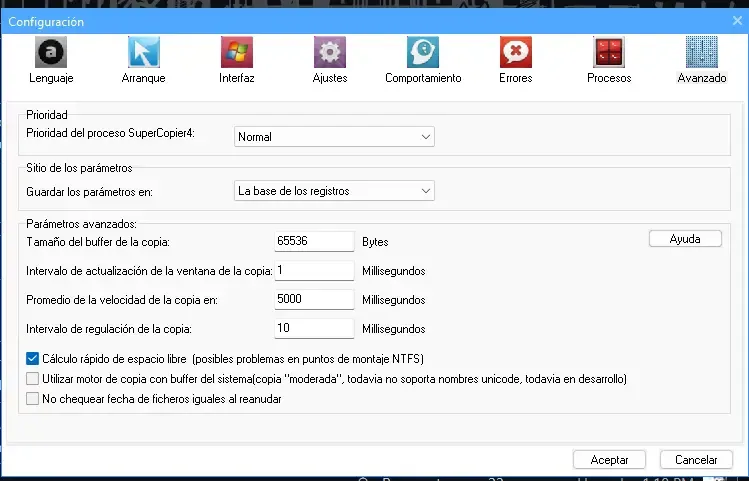Toggle Cálculo rápido de espacio libre checkbox

pos(32,358)
